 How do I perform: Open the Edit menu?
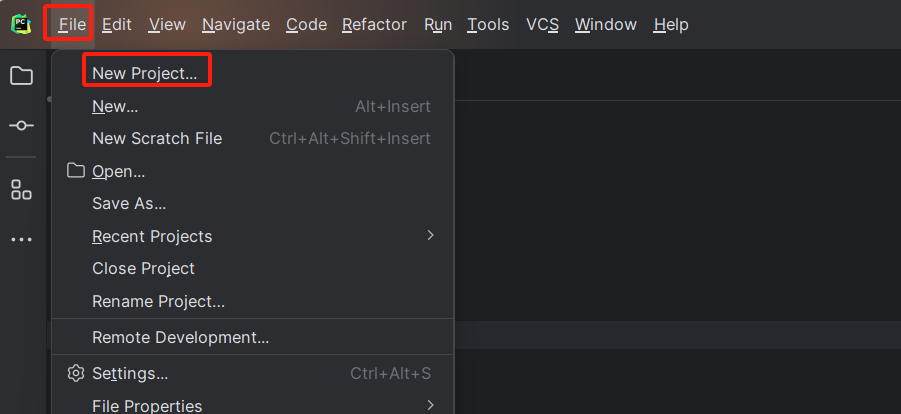coord(117,24)
